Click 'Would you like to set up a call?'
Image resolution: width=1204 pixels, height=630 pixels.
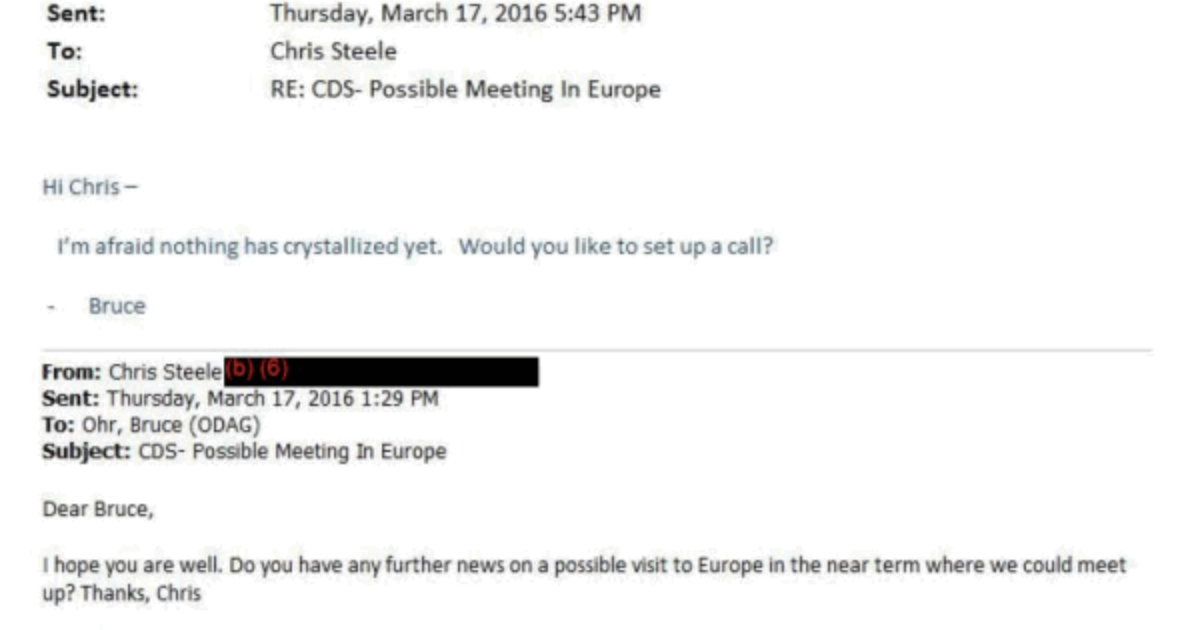click(616, 247)
